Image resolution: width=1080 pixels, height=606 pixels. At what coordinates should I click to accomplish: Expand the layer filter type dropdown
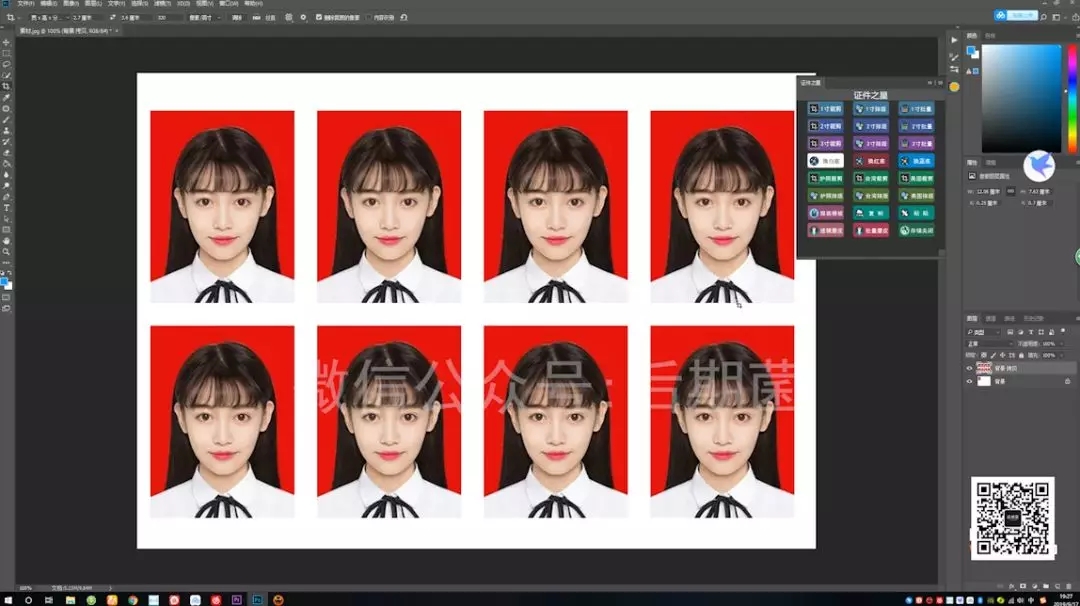[984, 332]
